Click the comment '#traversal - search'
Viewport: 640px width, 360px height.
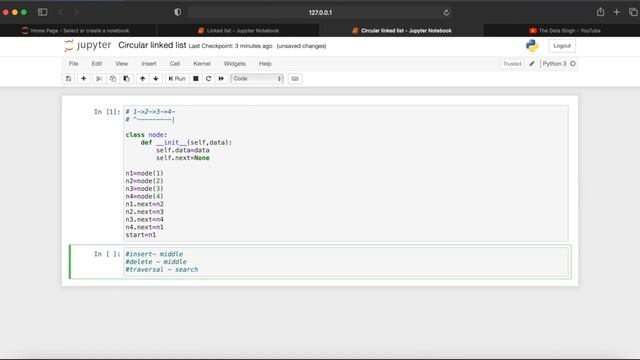162,269
